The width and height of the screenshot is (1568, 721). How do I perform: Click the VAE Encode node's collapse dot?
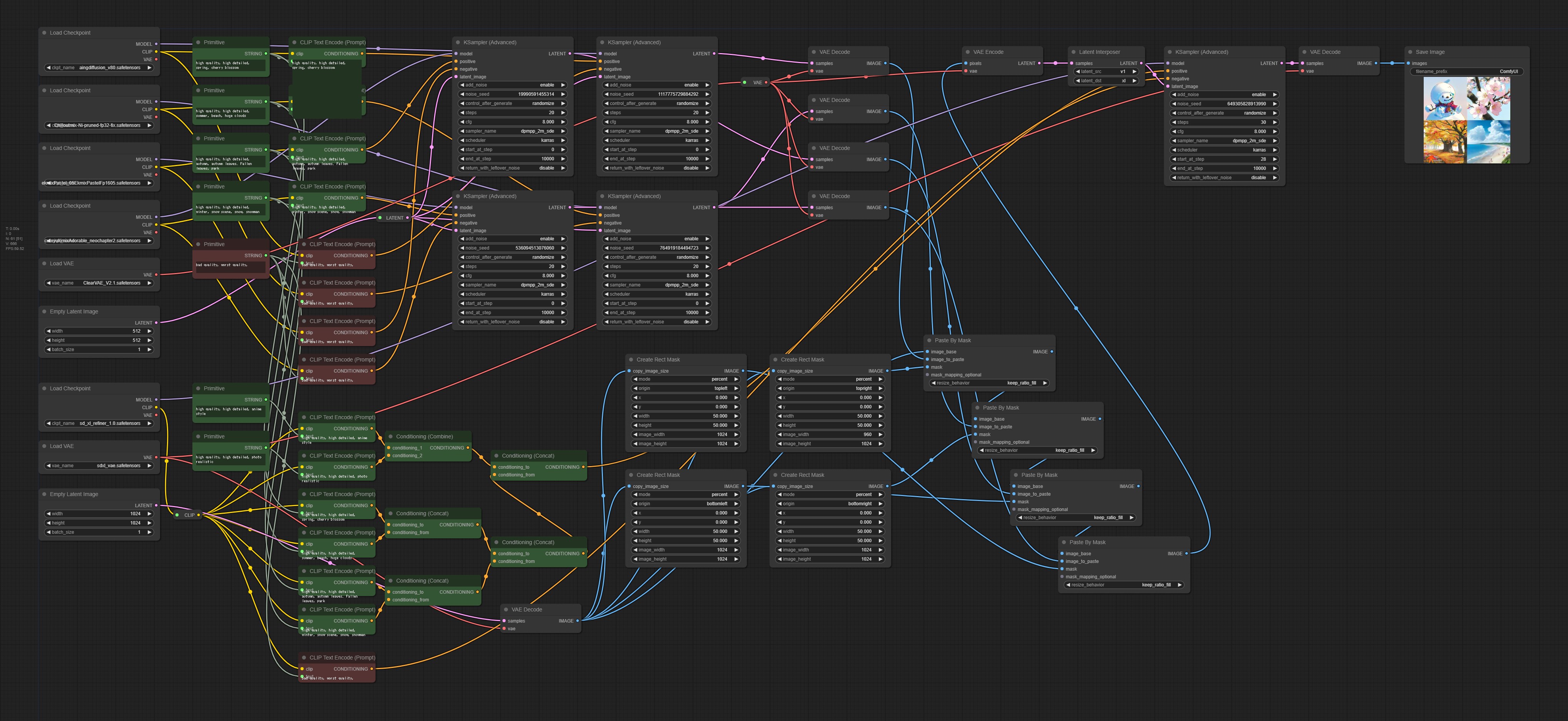(x=967, y=52)
